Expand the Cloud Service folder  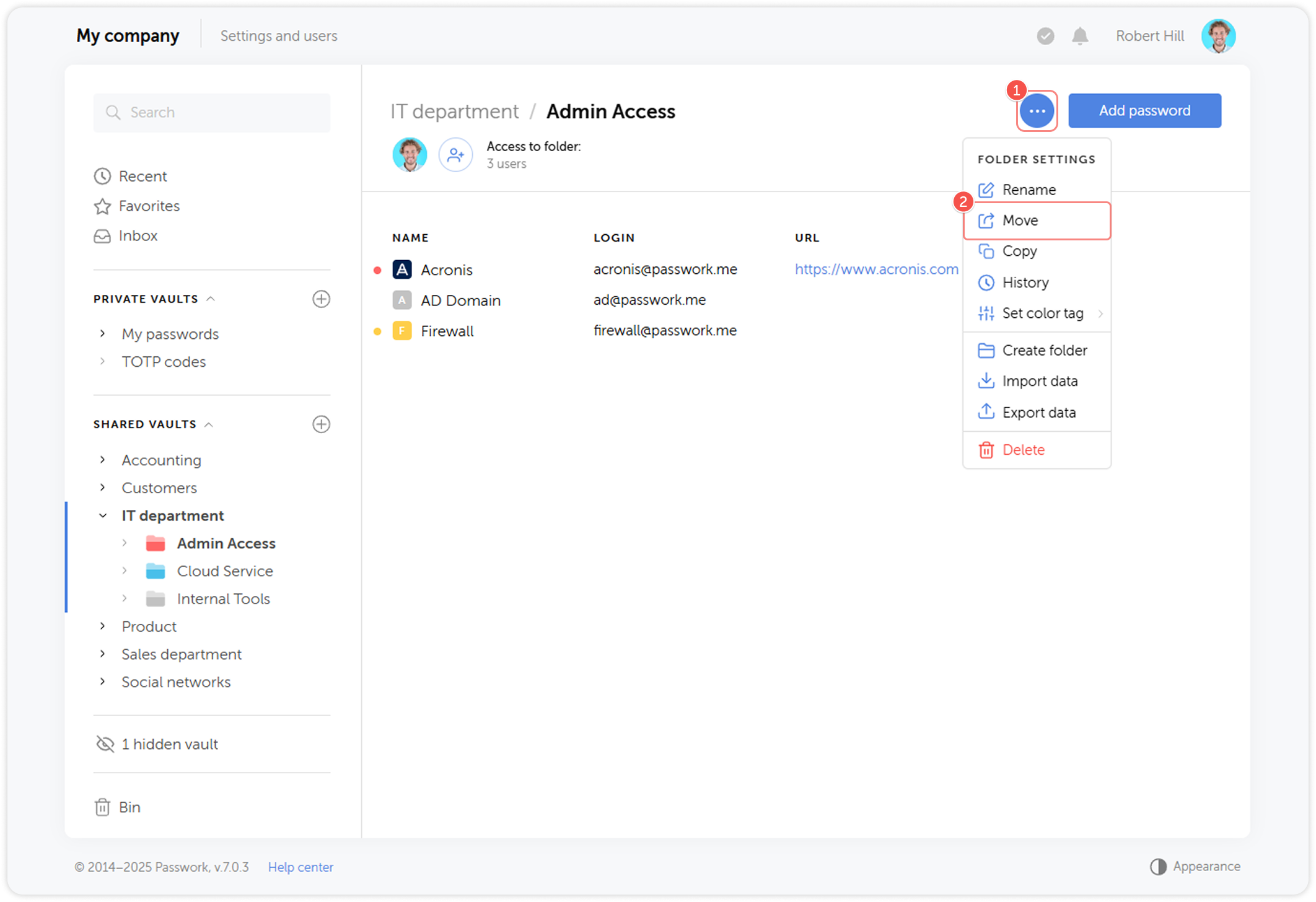click(x=125, y=571)
